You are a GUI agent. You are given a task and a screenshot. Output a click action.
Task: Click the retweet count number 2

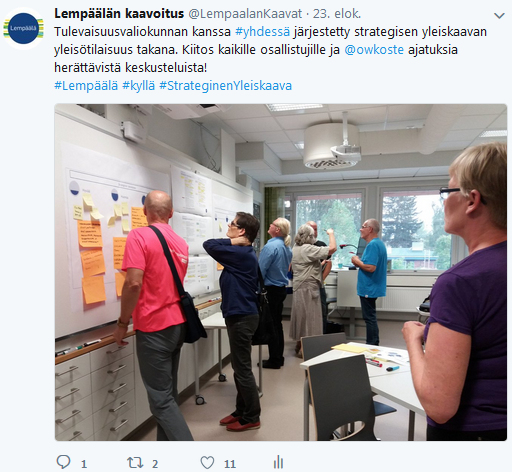155,464
